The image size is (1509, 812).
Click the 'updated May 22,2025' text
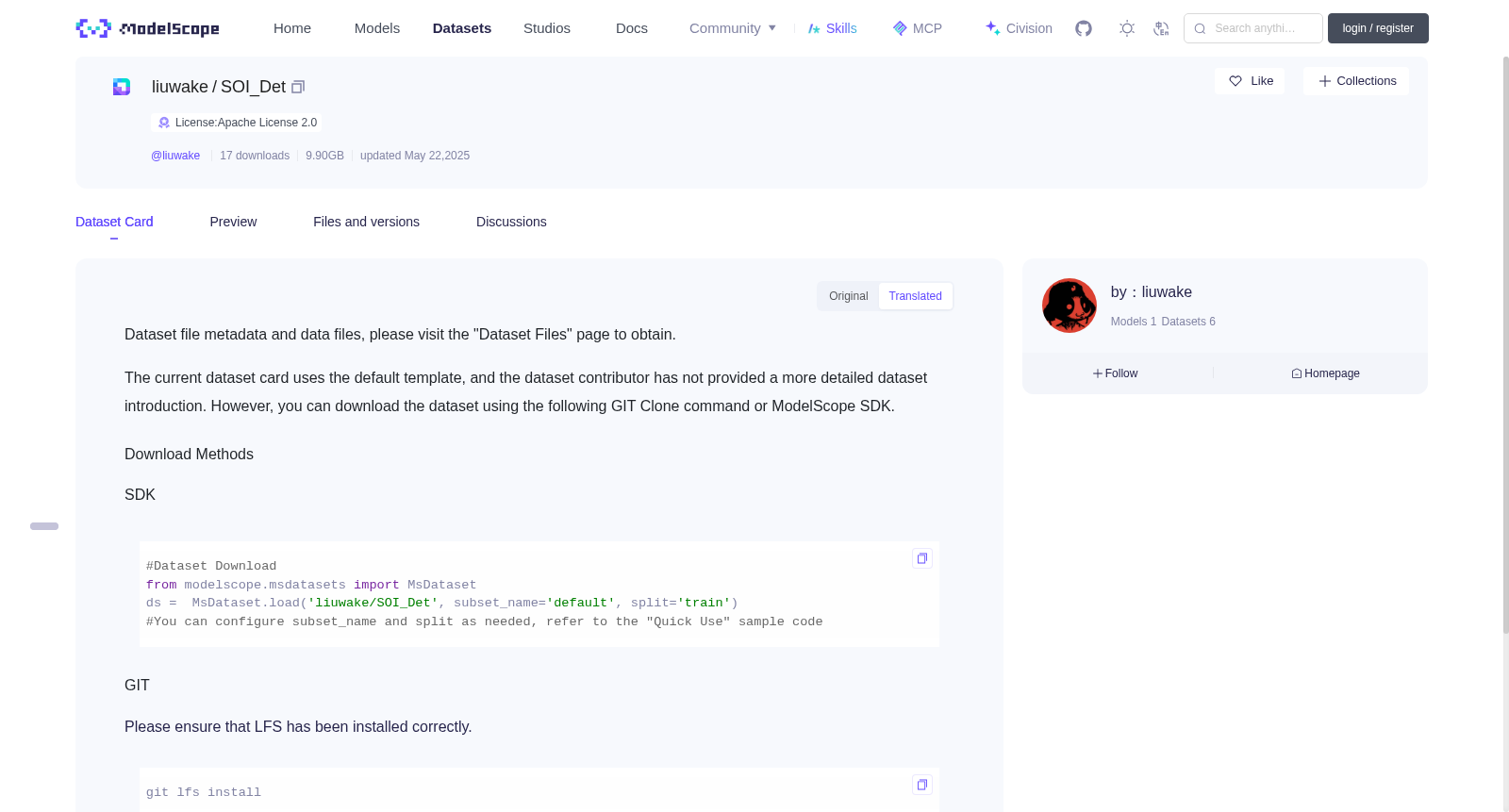[415, 156]
